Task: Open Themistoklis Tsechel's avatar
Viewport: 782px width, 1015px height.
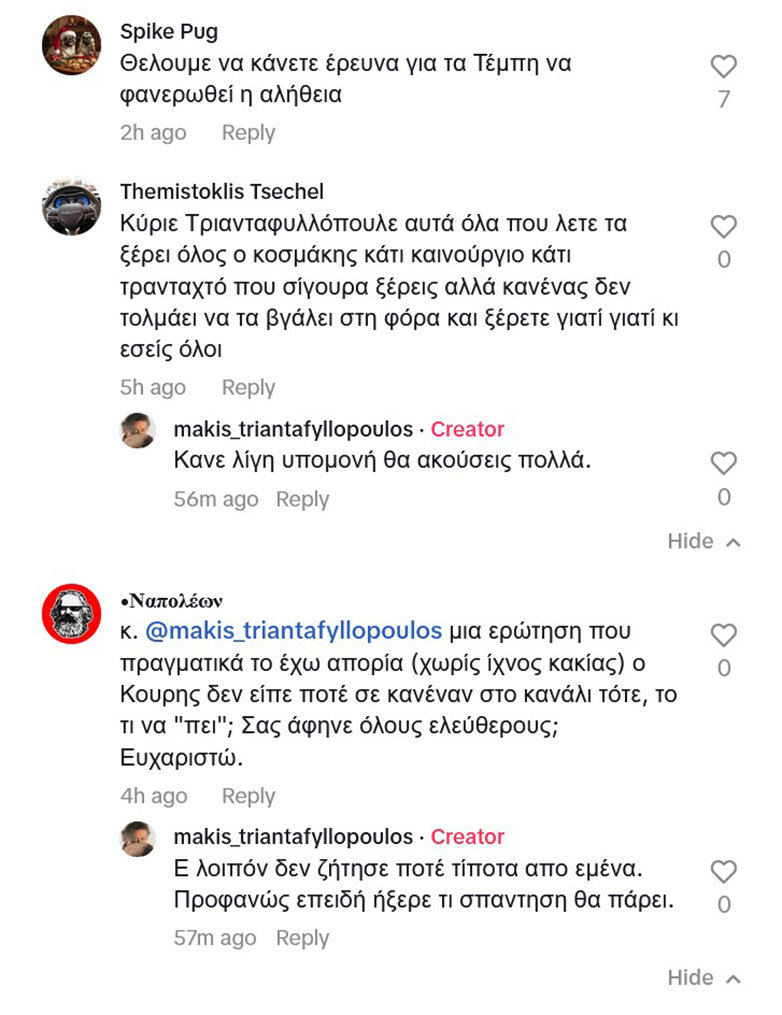Action: [72, 206]
